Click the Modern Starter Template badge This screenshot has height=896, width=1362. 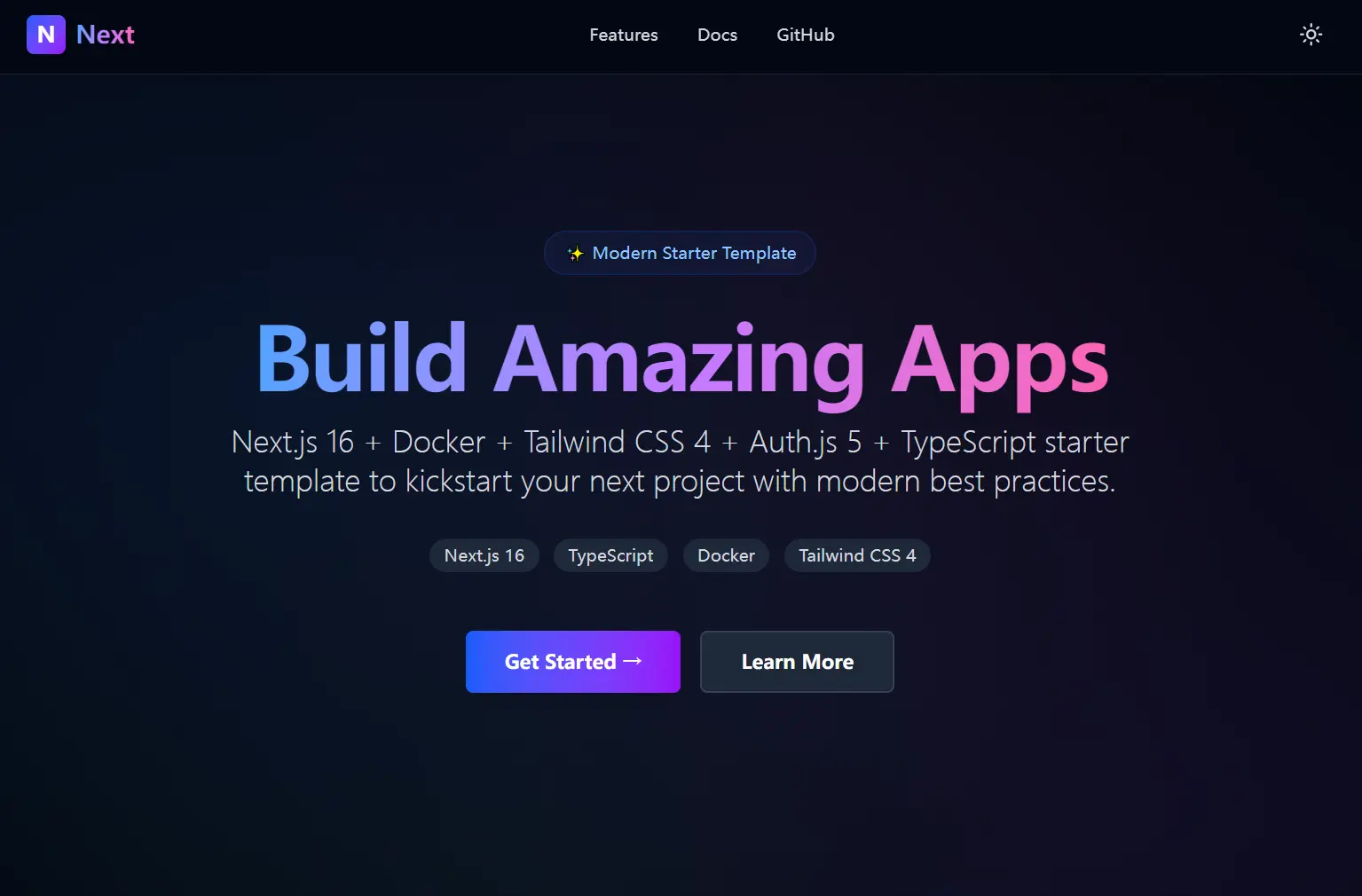(680, 253)
